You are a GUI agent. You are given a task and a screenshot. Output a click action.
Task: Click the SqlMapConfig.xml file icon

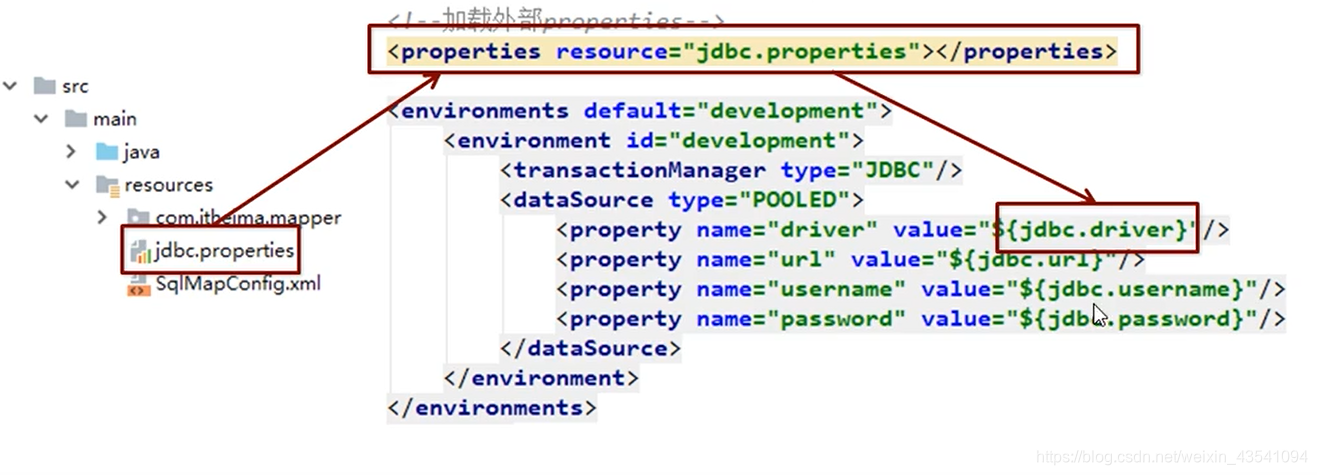(x=138, y=284)
